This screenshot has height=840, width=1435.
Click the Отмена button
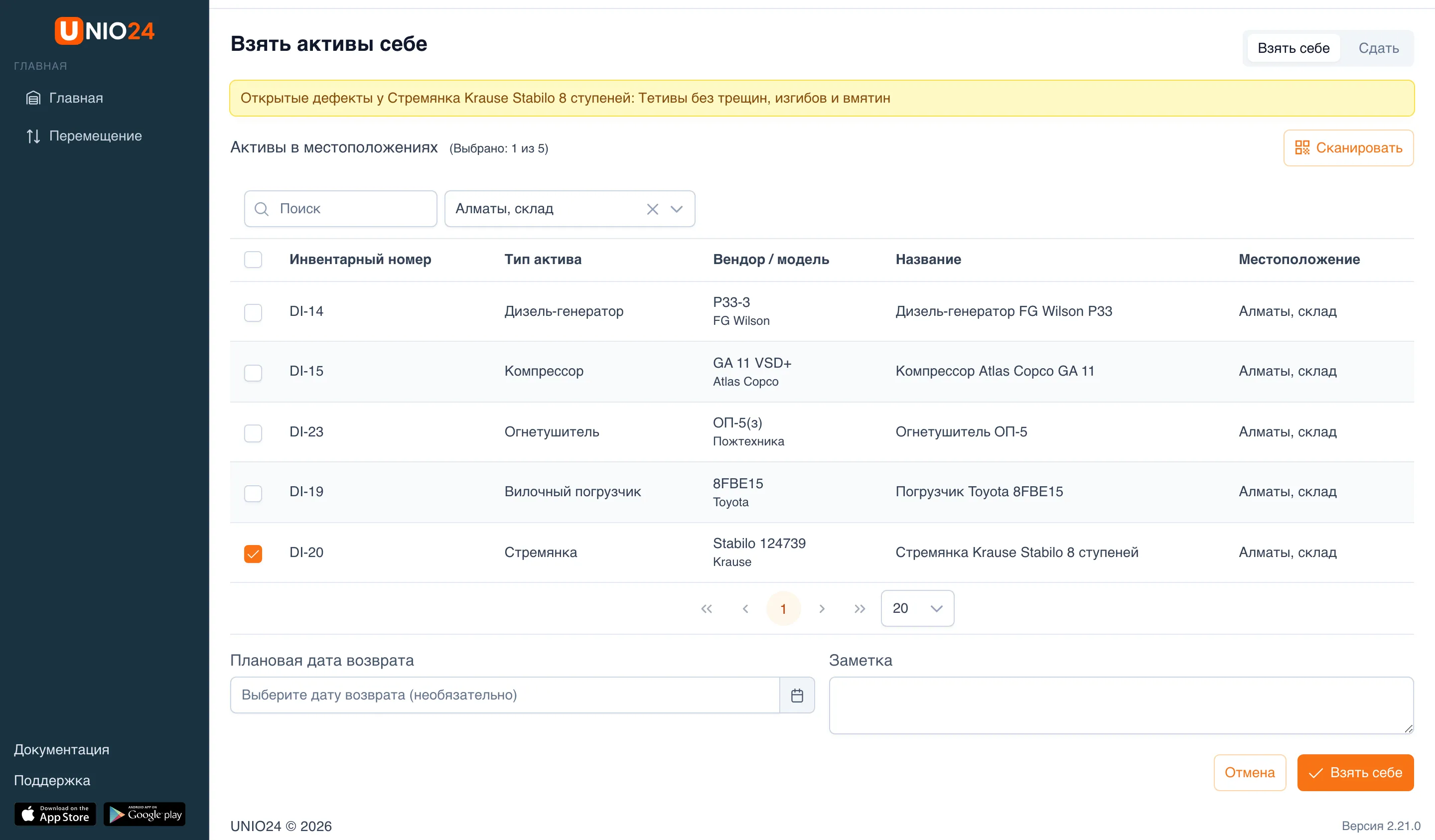1249,773
